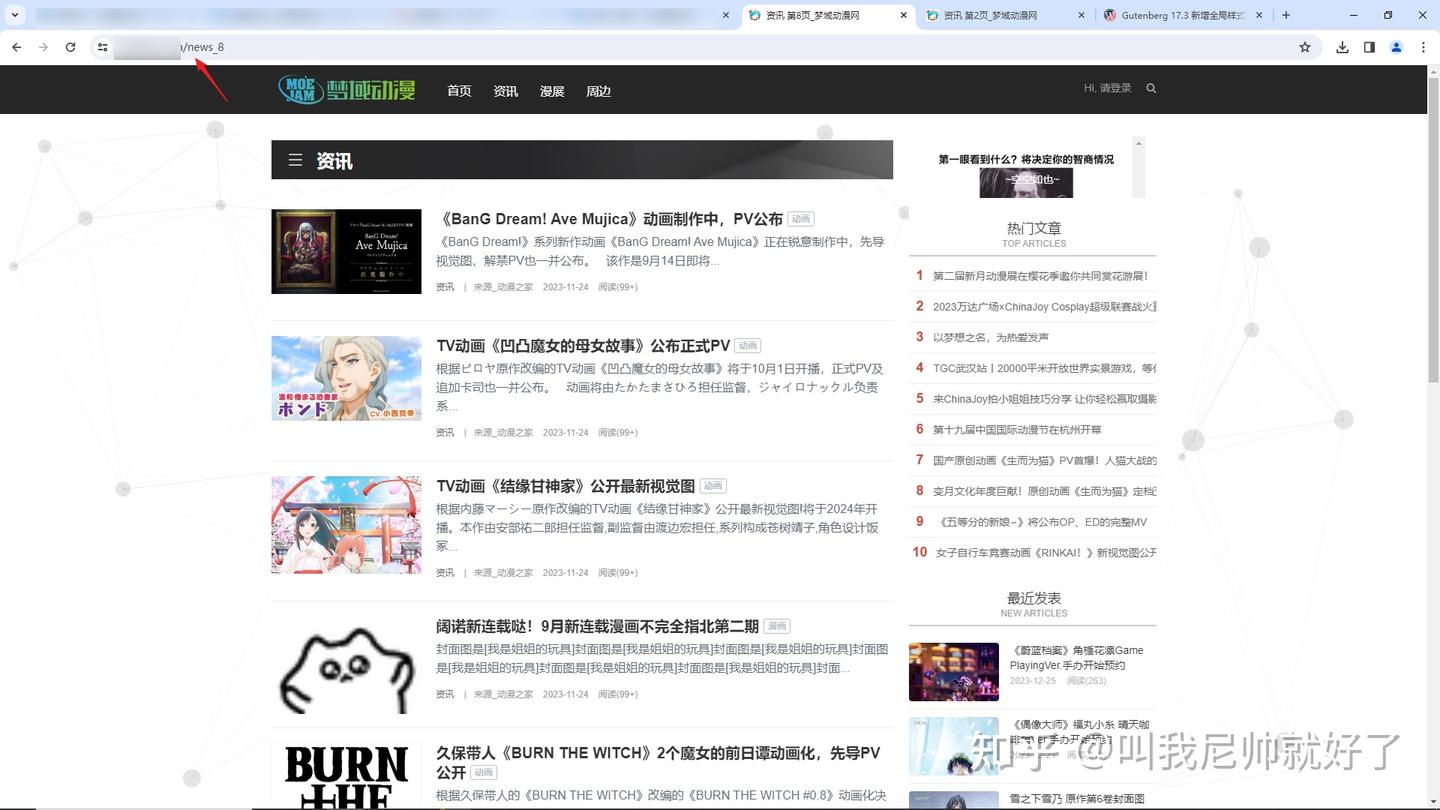Click the 请登录 login link
The height and width of the screenshot is (810, 1440).
click(x=1117, y=88)
